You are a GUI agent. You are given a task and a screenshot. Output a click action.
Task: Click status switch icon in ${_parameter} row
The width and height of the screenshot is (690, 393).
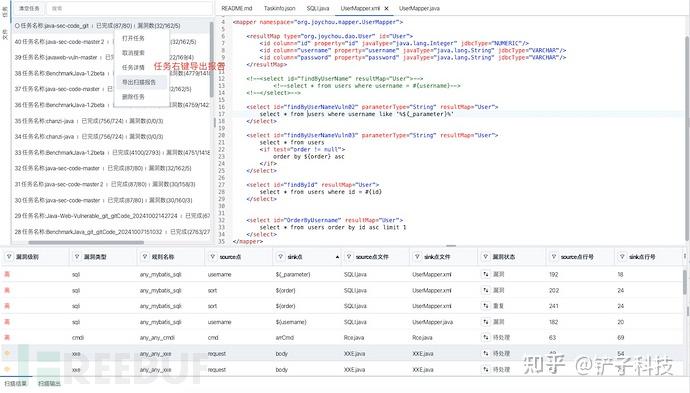click(x=486, y=274)
